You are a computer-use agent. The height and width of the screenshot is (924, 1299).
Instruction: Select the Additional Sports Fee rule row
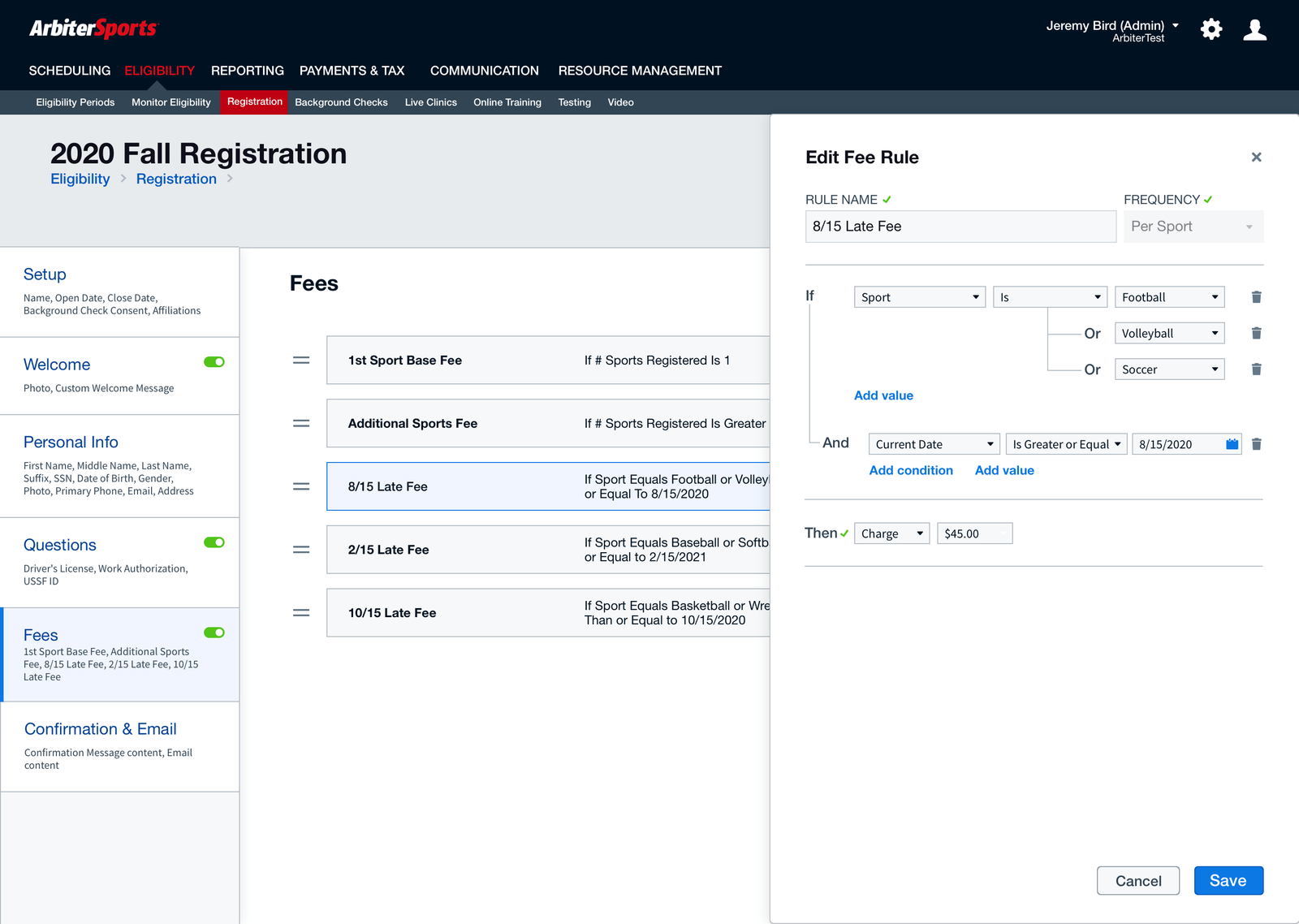click(x=548, y=424)
